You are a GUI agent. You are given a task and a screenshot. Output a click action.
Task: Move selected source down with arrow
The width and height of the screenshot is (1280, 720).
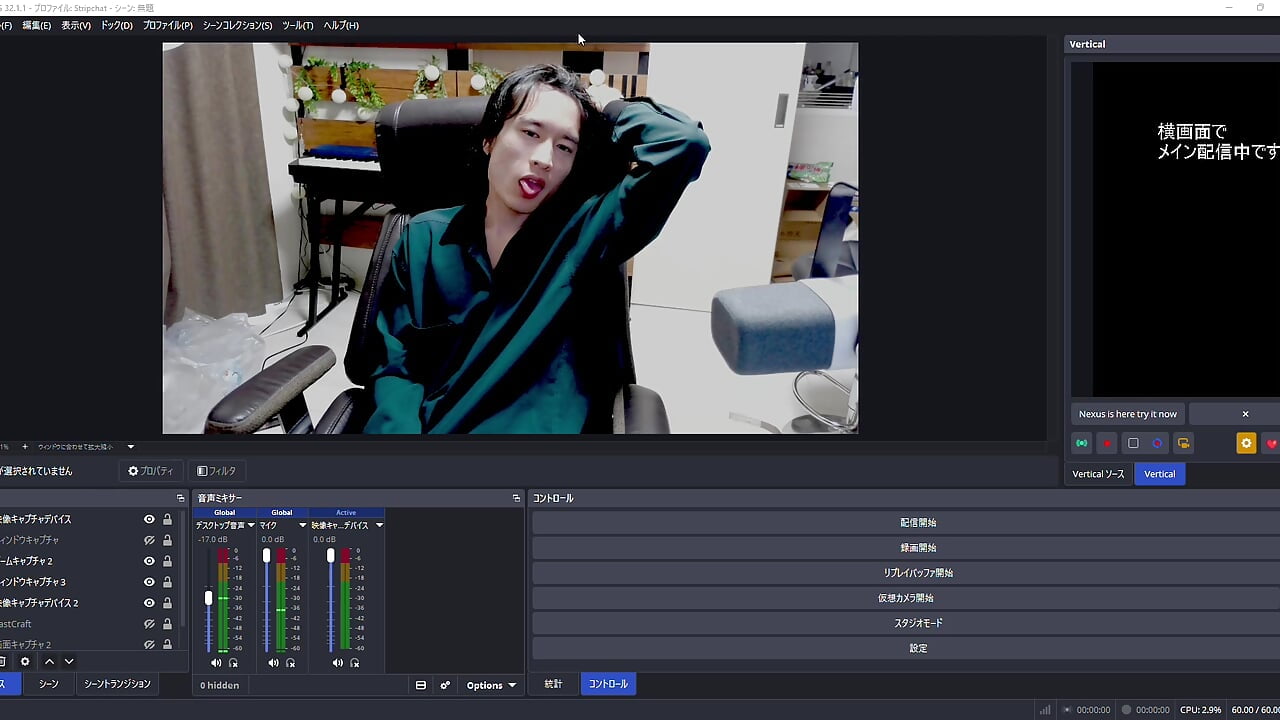click(69, 662)
